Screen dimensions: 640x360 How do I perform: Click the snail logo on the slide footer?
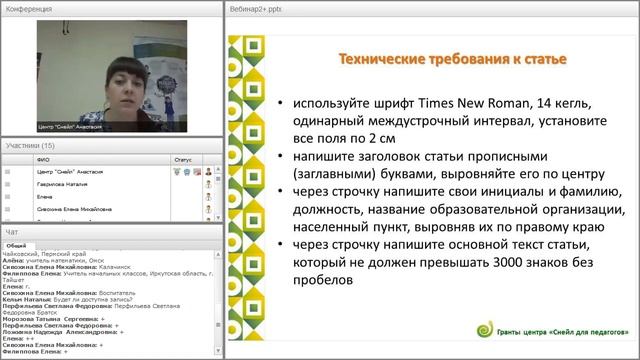point(485,329)
